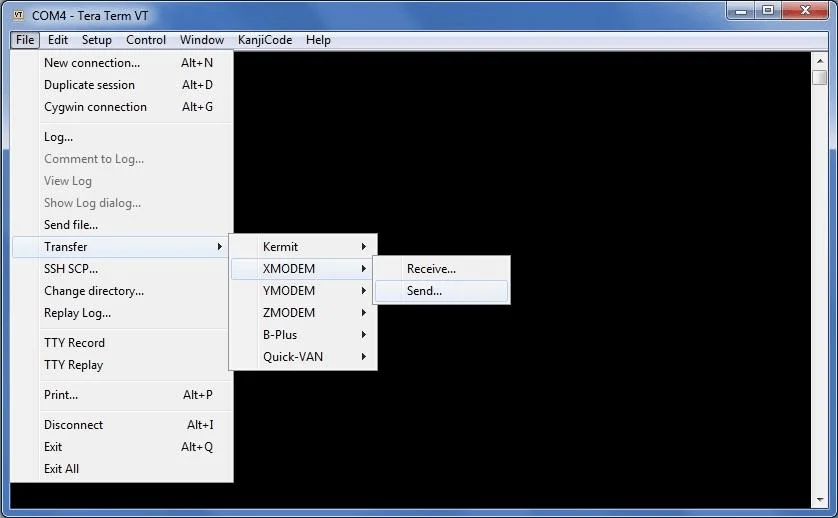Click the scrollbar down arrow
This screenshot has width=838, height=518.
[x=819, y=500]
